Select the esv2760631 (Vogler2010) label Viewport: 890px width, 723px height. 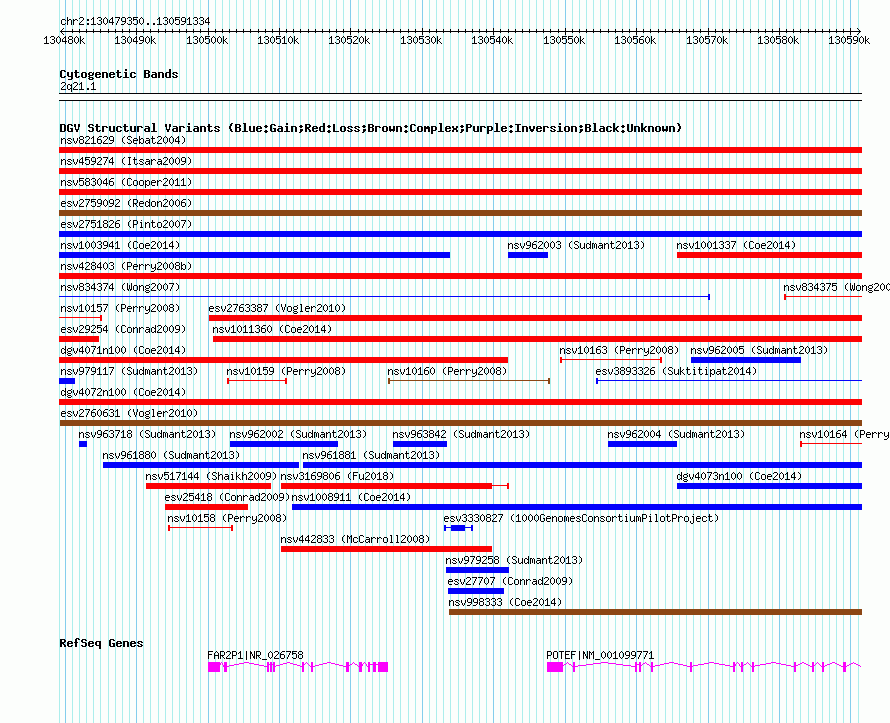click(x=129, y=413)
